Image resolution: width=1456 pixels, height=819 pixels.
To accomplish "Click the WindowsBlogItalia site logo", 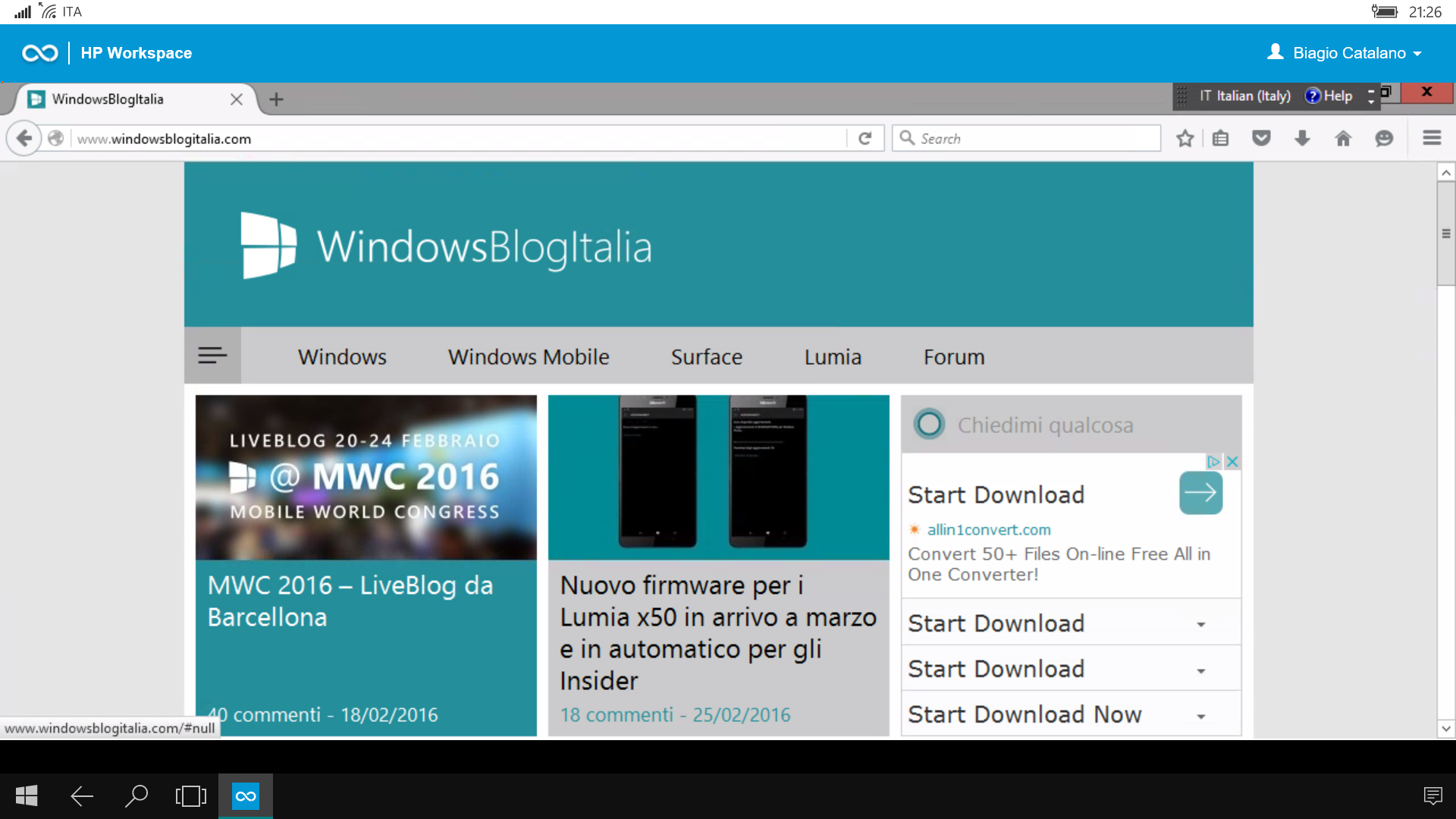I will point(446,246).
